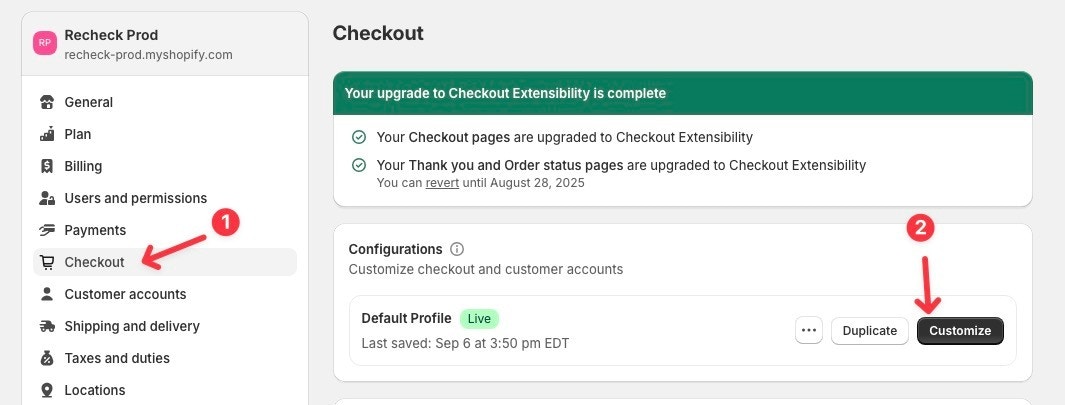
Task: Click the Customer accounts person icon
Action: (46, 294)
